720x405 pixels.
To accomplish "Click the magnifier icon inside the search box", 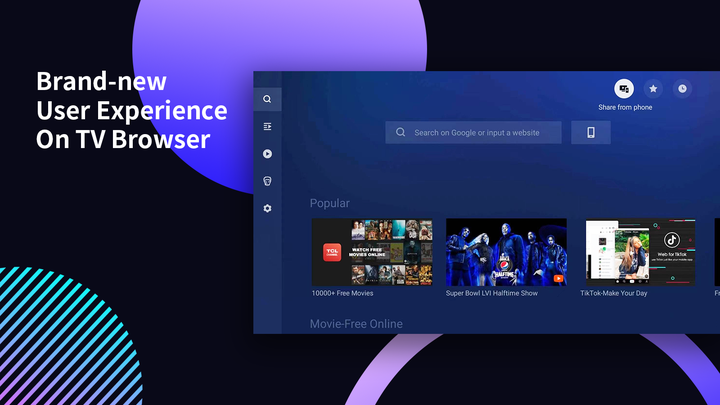I will (400, 132).
